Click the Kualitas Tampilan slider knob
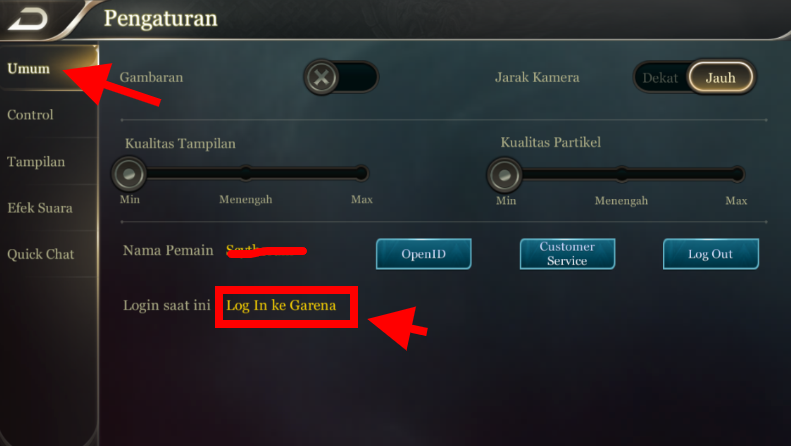 129,174
